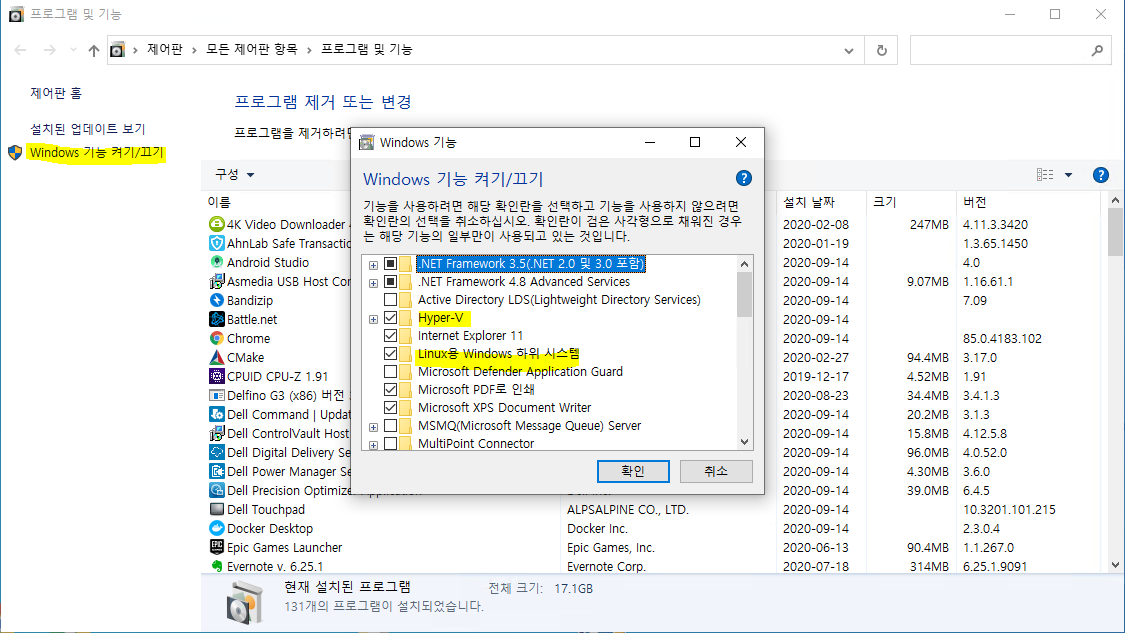Cancel dialog with 취소 button
Viewport: 1125px width, 633px height.
(716, 472)
